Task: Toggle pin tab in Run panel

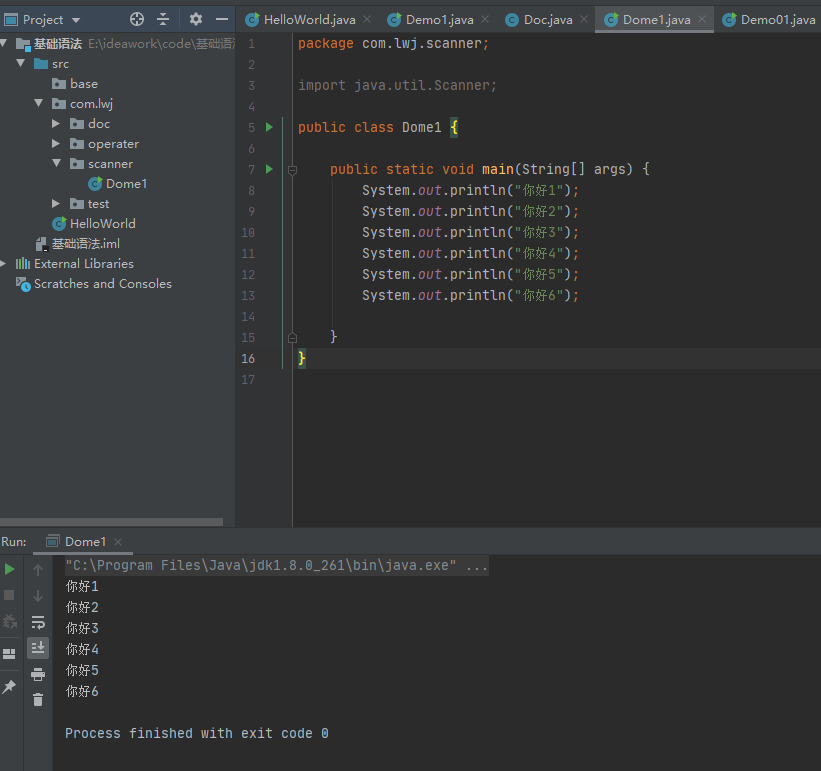Action: 10,687
